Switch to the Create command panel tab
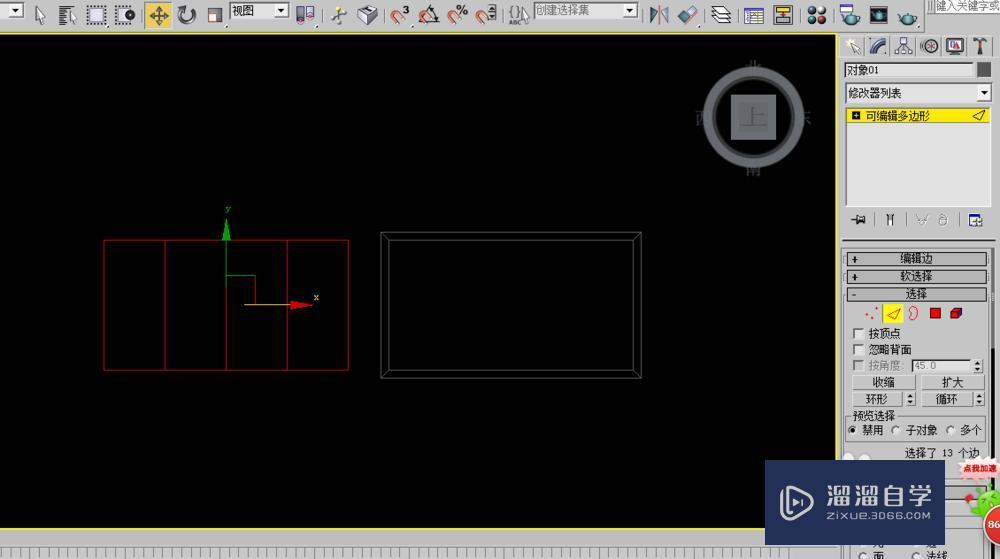This screenshot has width=1000, height=559. click(853, 46)
